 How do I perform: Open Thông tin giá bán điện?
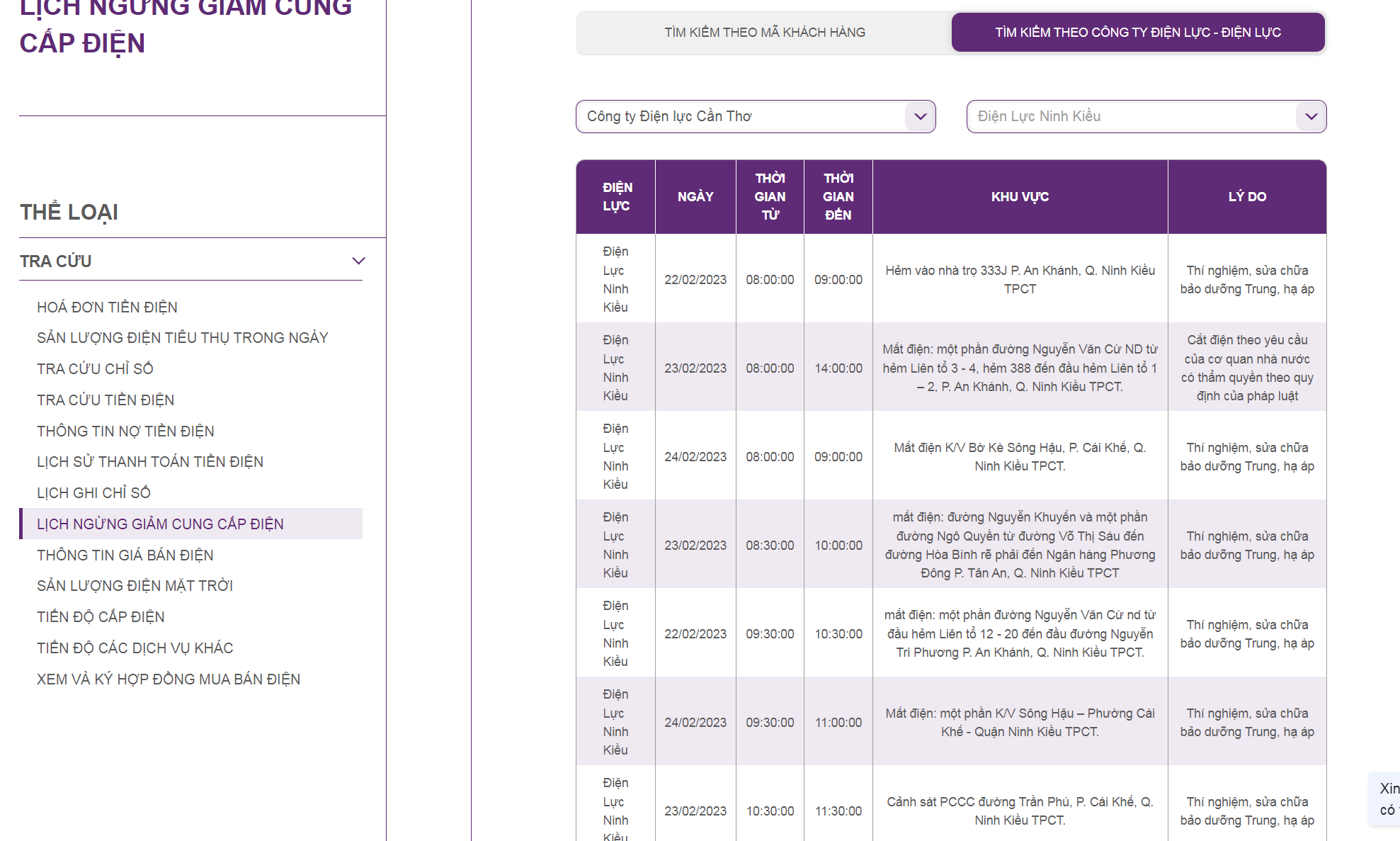[x=125, y=555]
